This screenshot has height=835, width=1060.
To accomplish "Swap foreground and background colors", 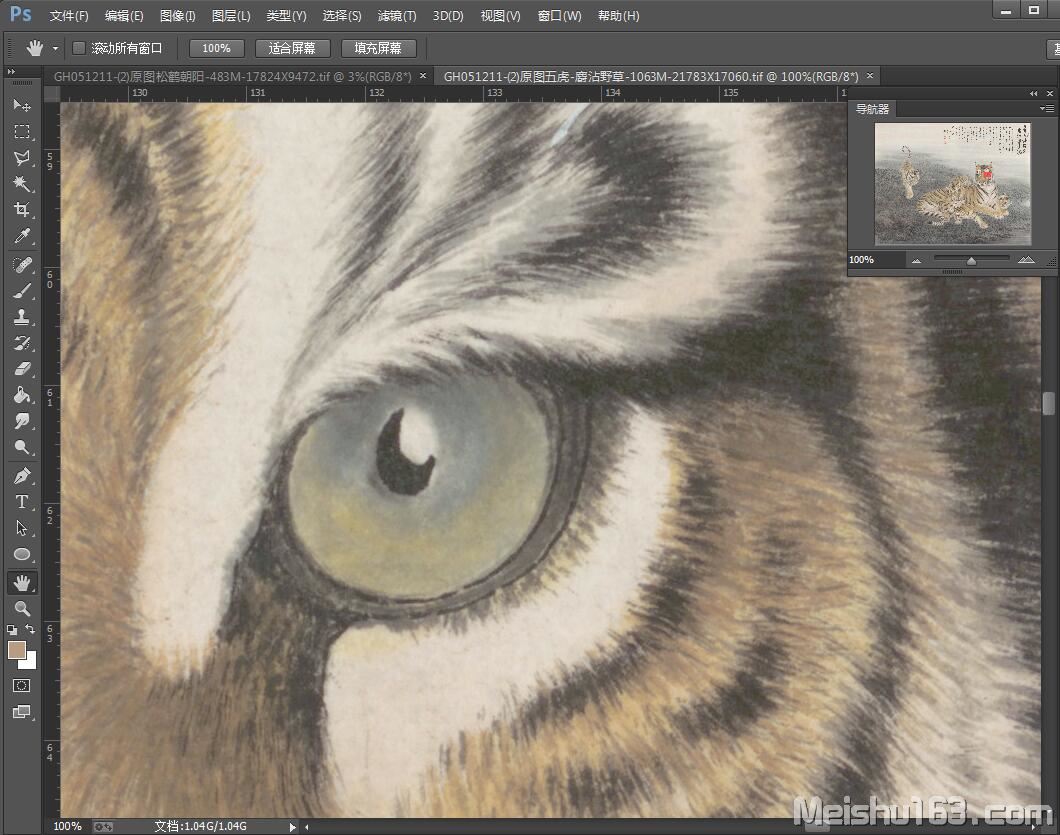I will click(x=30, y=630).
